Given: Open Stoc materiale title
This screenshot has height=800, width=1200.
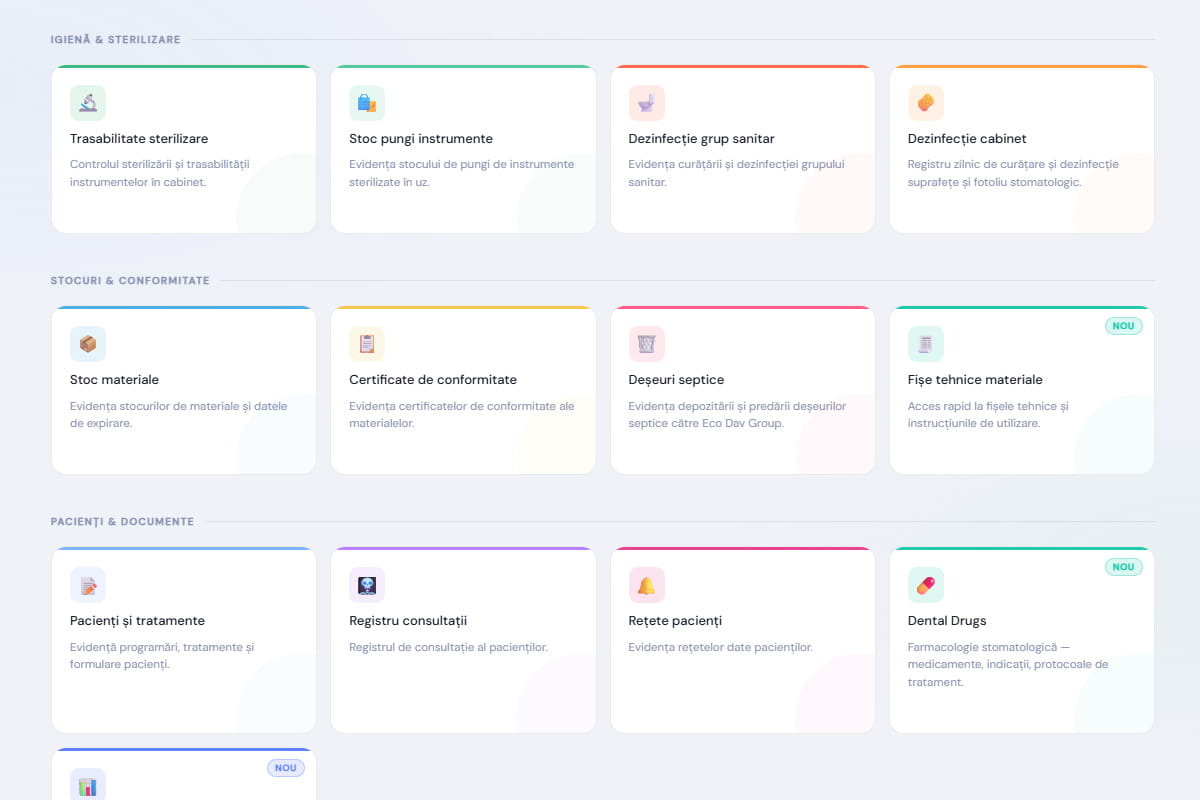Looking at the screenshot, I should pyautogui.click(x=114, y=380).
